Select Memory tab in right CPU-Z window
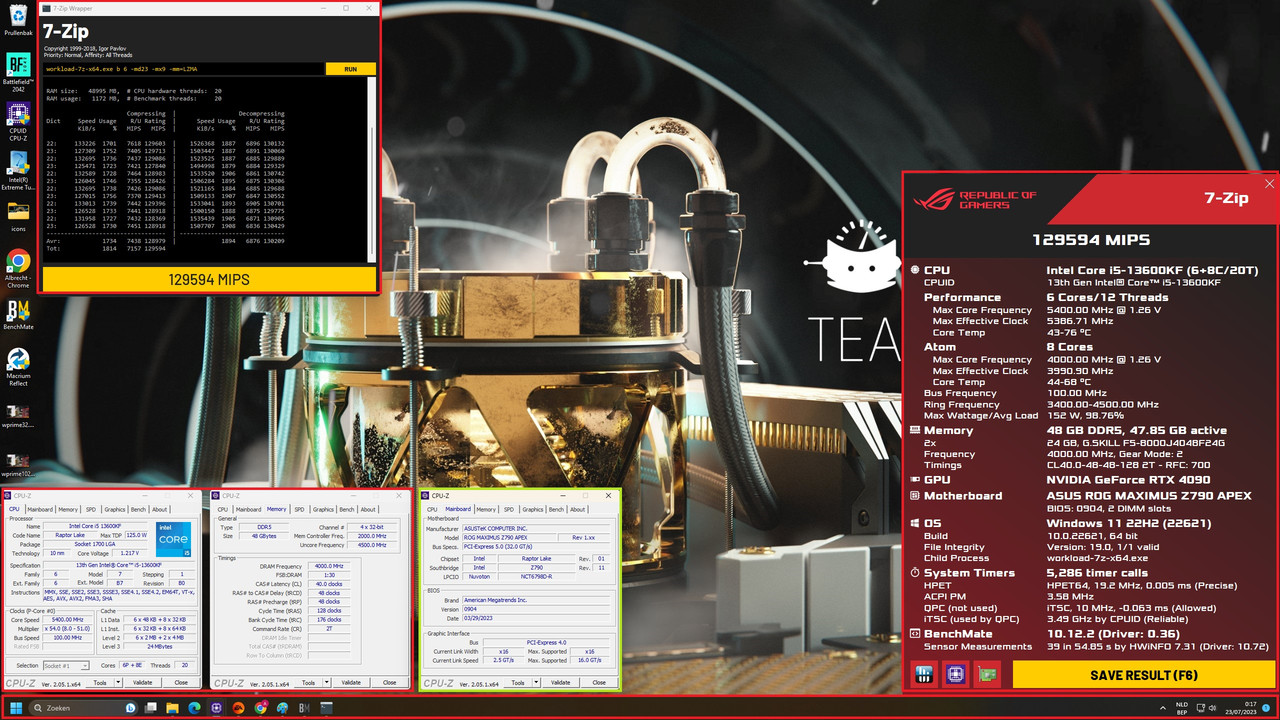Image resolution: width=1280 pixels, height=720 pixels. coord(486,509)
